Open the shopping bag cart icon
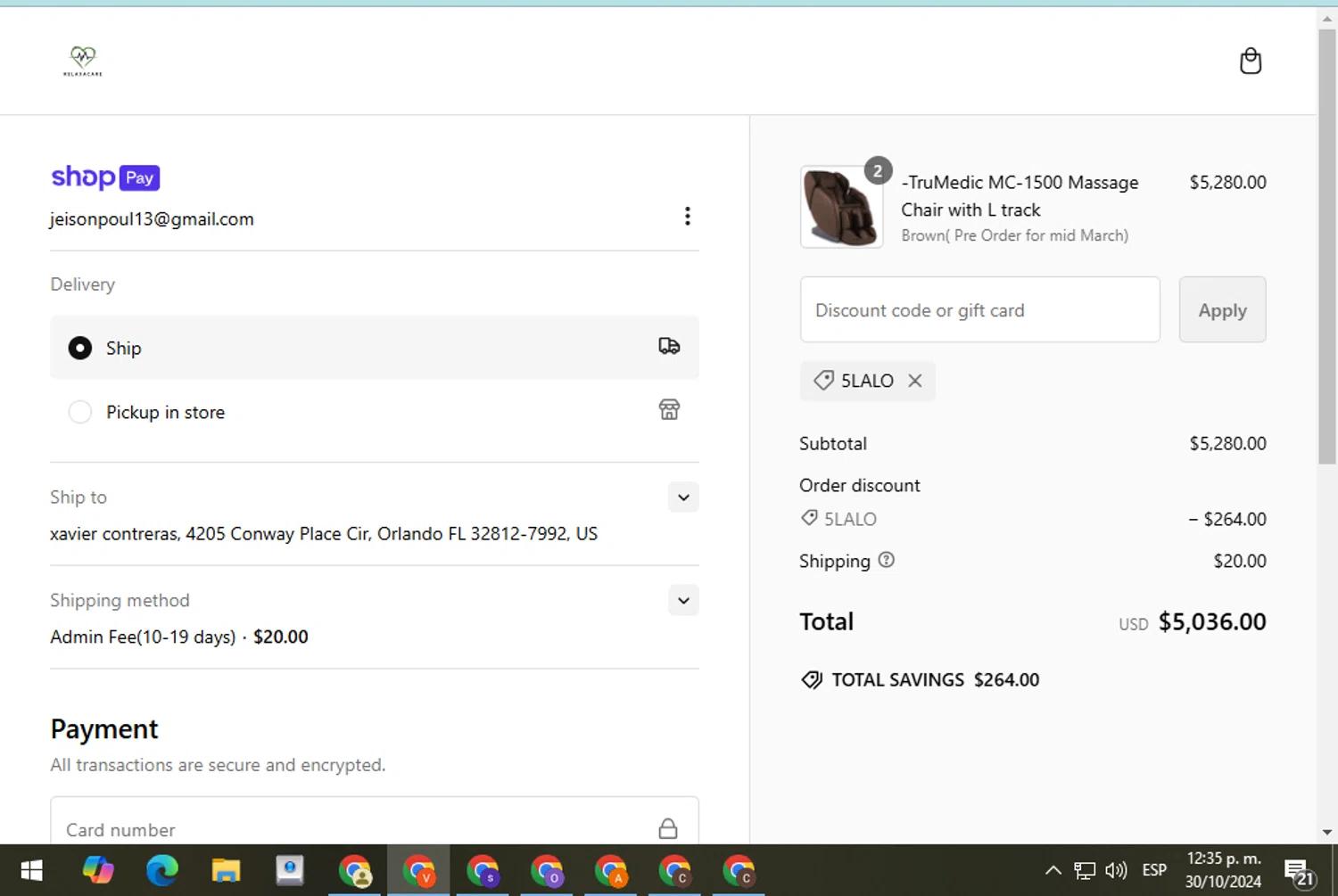The image size is (1338, 896). (1251, 61)
